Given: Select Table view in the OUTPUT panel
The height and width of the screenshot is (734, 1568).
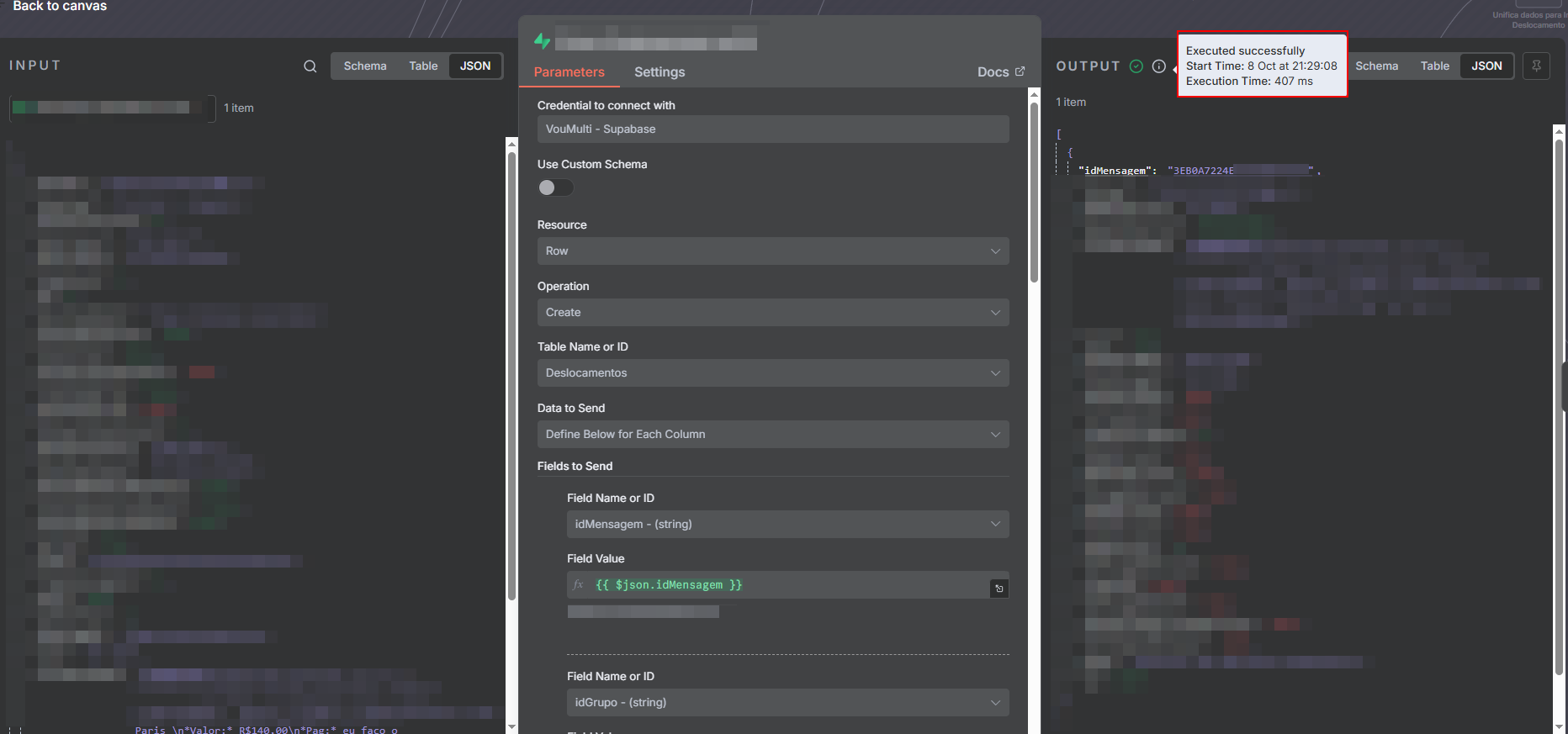Looking at the screenshot, I should (1435, 66).
